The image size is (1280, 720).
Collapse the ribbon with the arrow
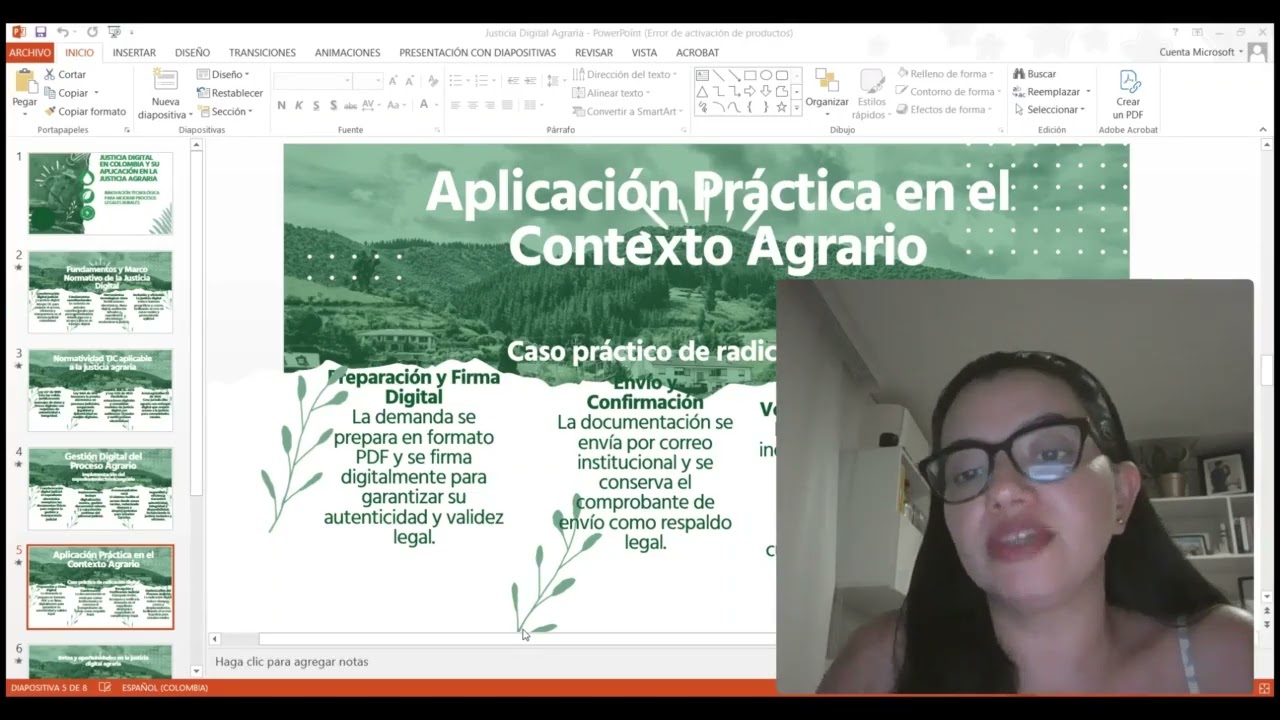[1265, 130]
